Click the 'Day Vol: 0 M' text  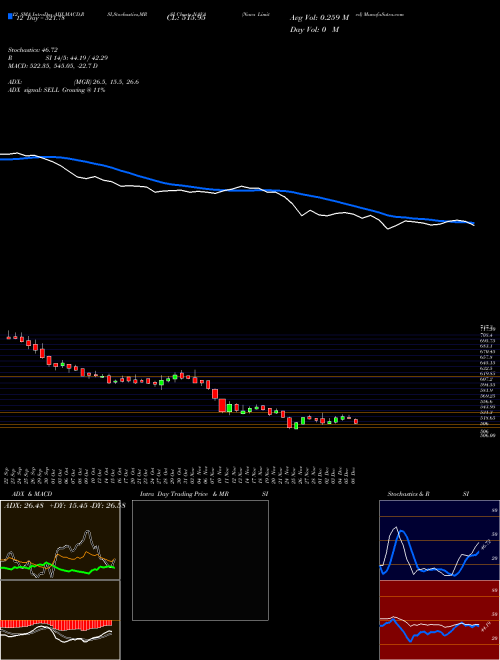click(x=314, y=30)
